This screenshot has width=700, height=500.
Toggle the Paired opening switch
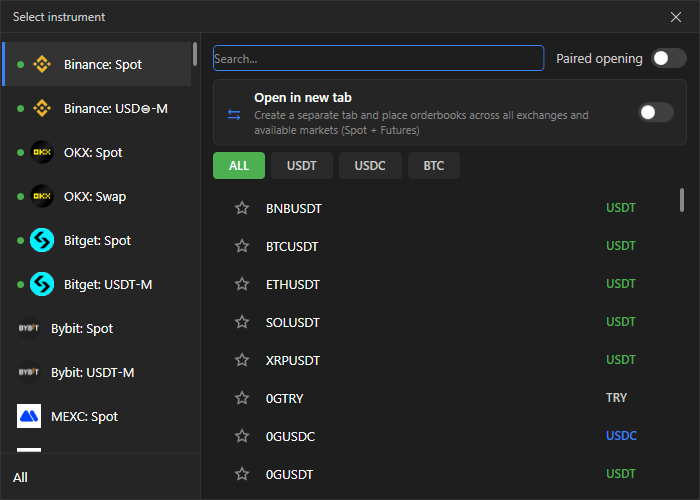click(x=668, y=58)
